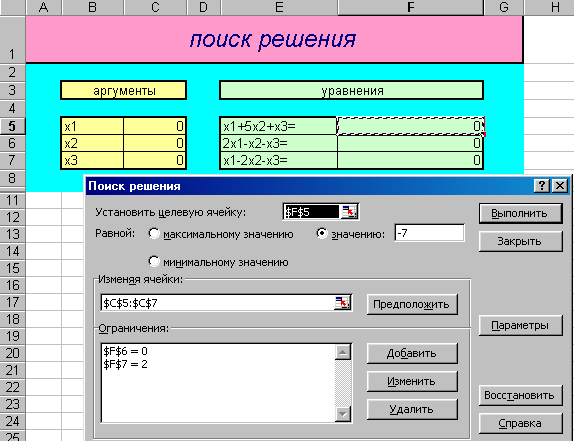Click the value field containing -7

(429, 233)
